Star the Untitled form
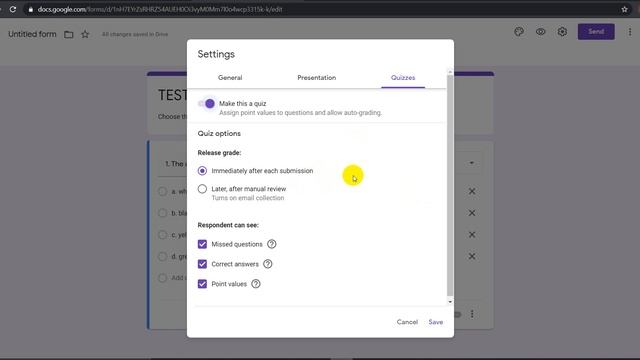This screenshot has width=640, height=360. 85,34
